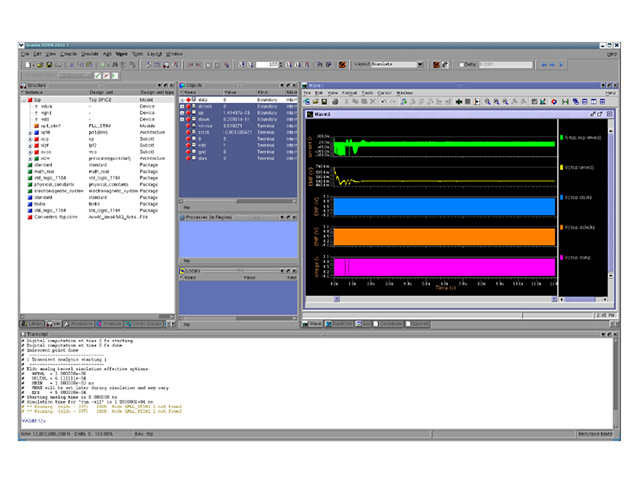Image resolution: width=640 pixels, height=480 pixels.
Task: Click the green checkmark icon in the toolbar
Action: (99, 75)
